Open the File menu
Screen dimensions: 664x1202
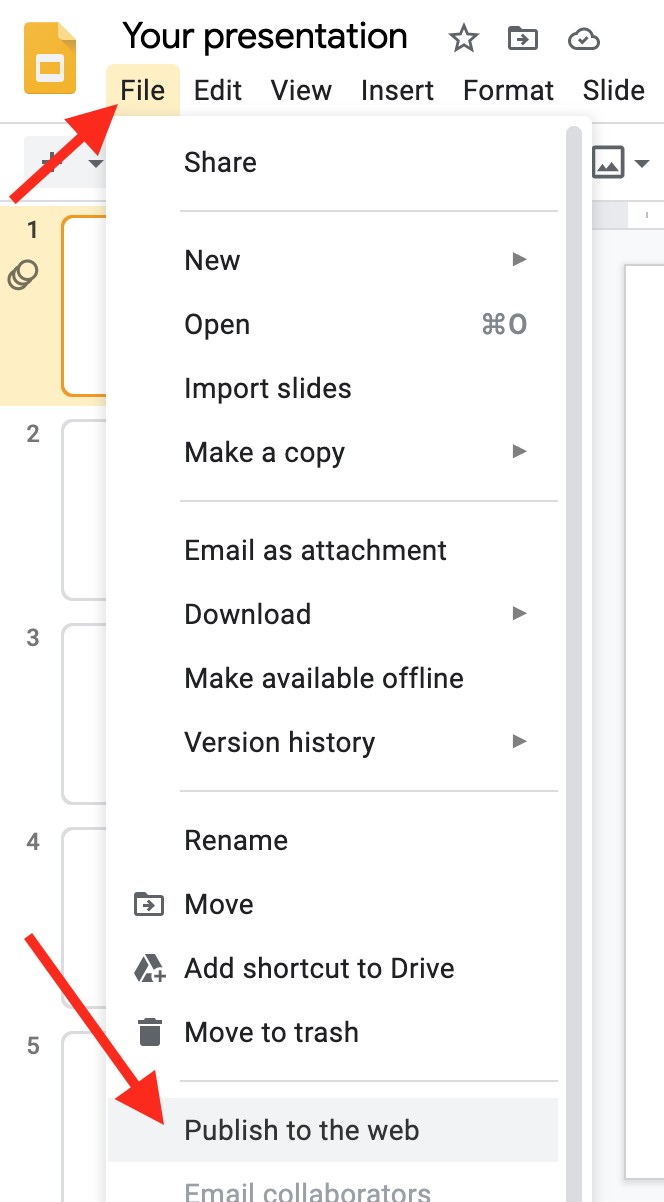(142, 90)
